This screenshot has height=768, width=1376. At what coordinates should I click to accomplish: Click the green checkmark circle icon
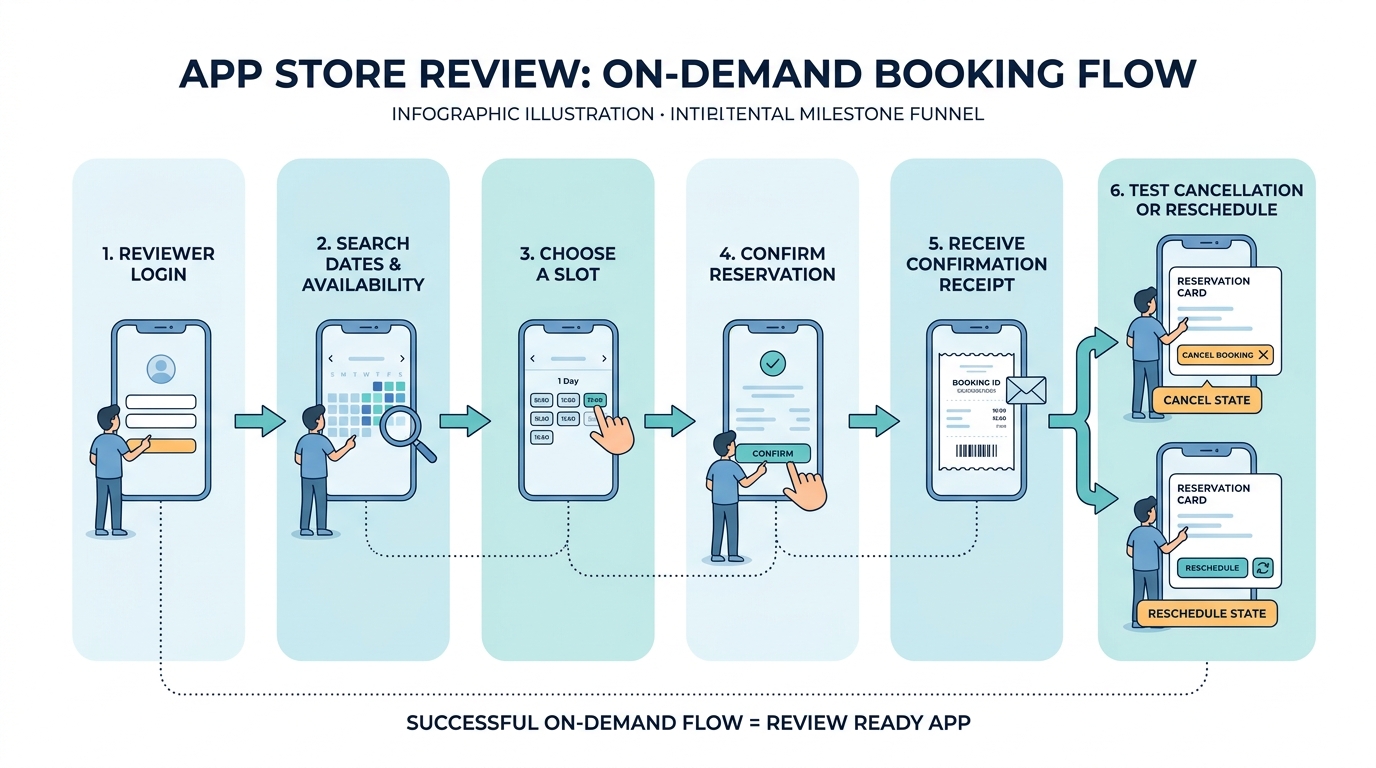(x=773, y=363)
